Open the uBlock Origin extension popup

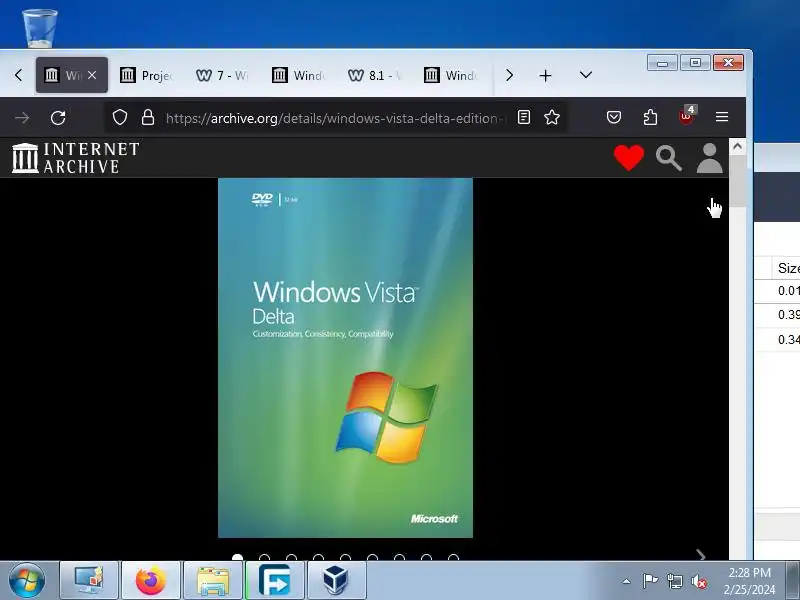click(686, 116)
